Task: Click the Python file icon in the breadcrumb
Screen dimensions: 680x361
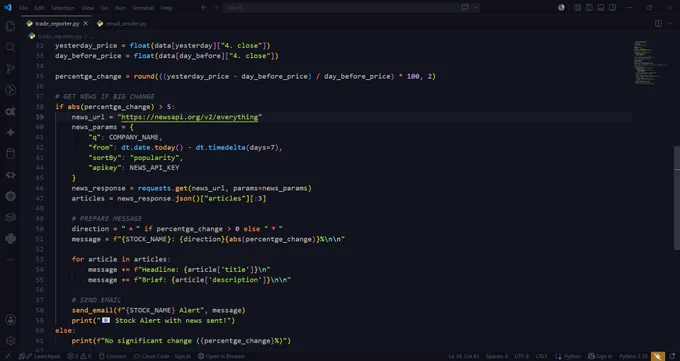Action: (x=32, y=36)
